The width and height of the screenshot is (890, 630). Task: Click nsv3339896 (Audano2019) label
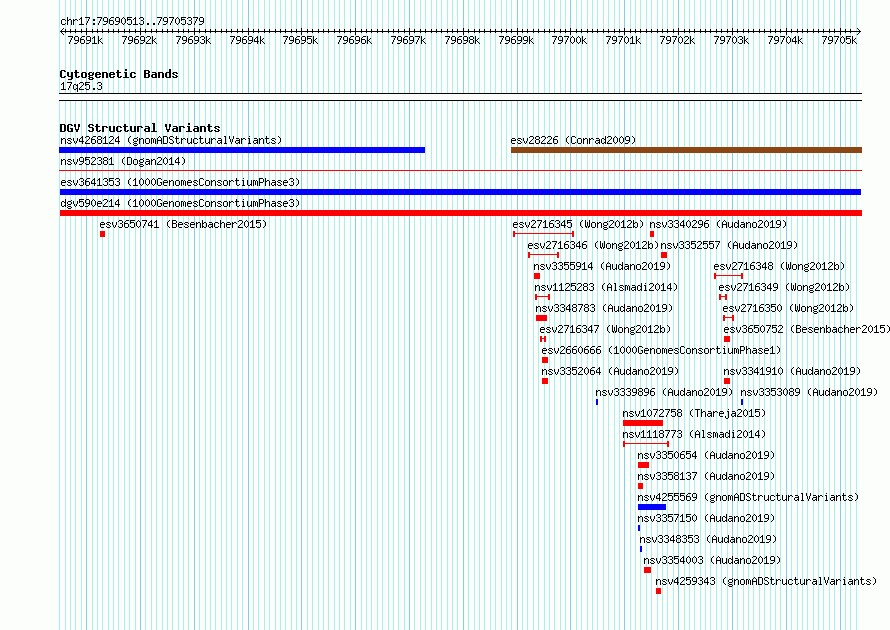pos(664,392)
